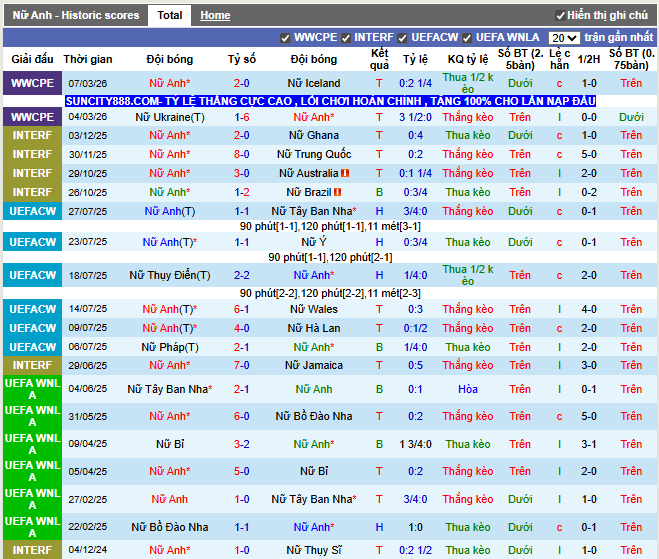Open the Nữ Iceland team link
The height and width of the screenshot is (559, 659).
(313, 83)
